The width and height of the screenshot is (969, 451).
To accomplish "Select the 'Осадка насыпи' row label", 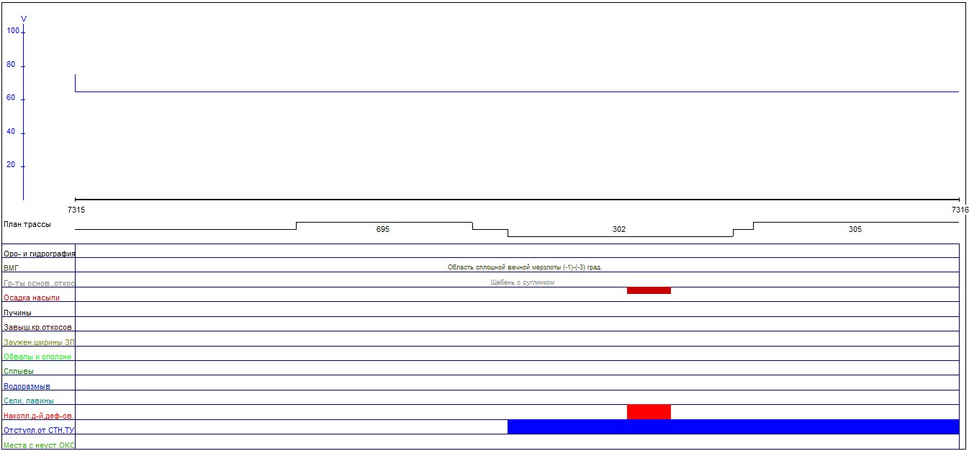I will pos(30,298).
